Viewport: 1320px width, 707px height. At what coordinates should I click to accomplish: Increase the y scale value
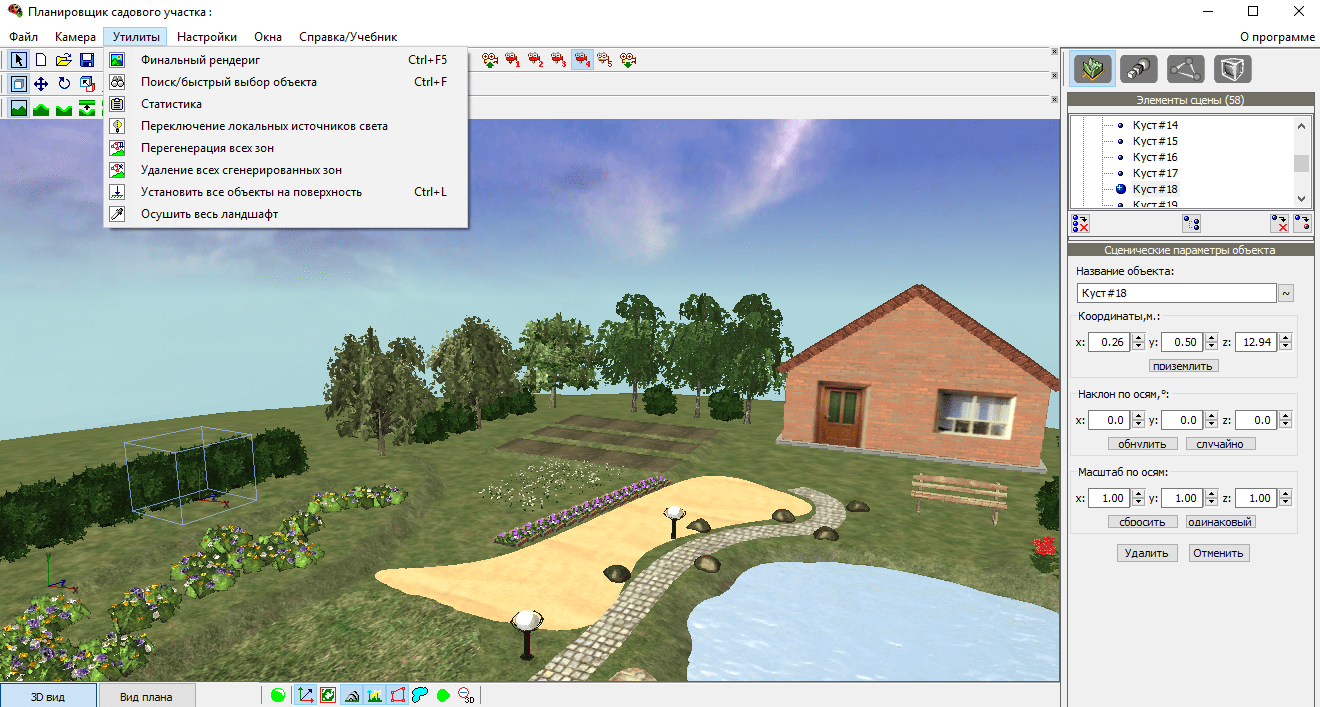[1211, 494]
